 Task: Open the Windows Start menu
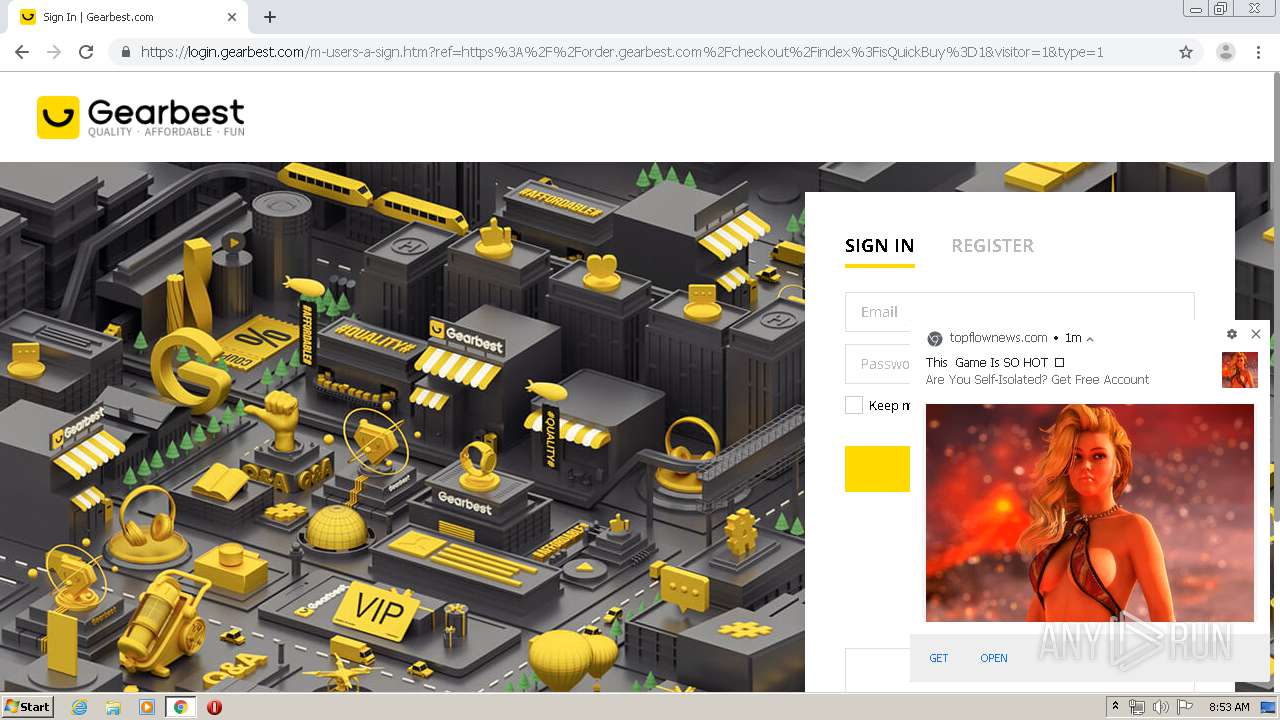[28, 707]
